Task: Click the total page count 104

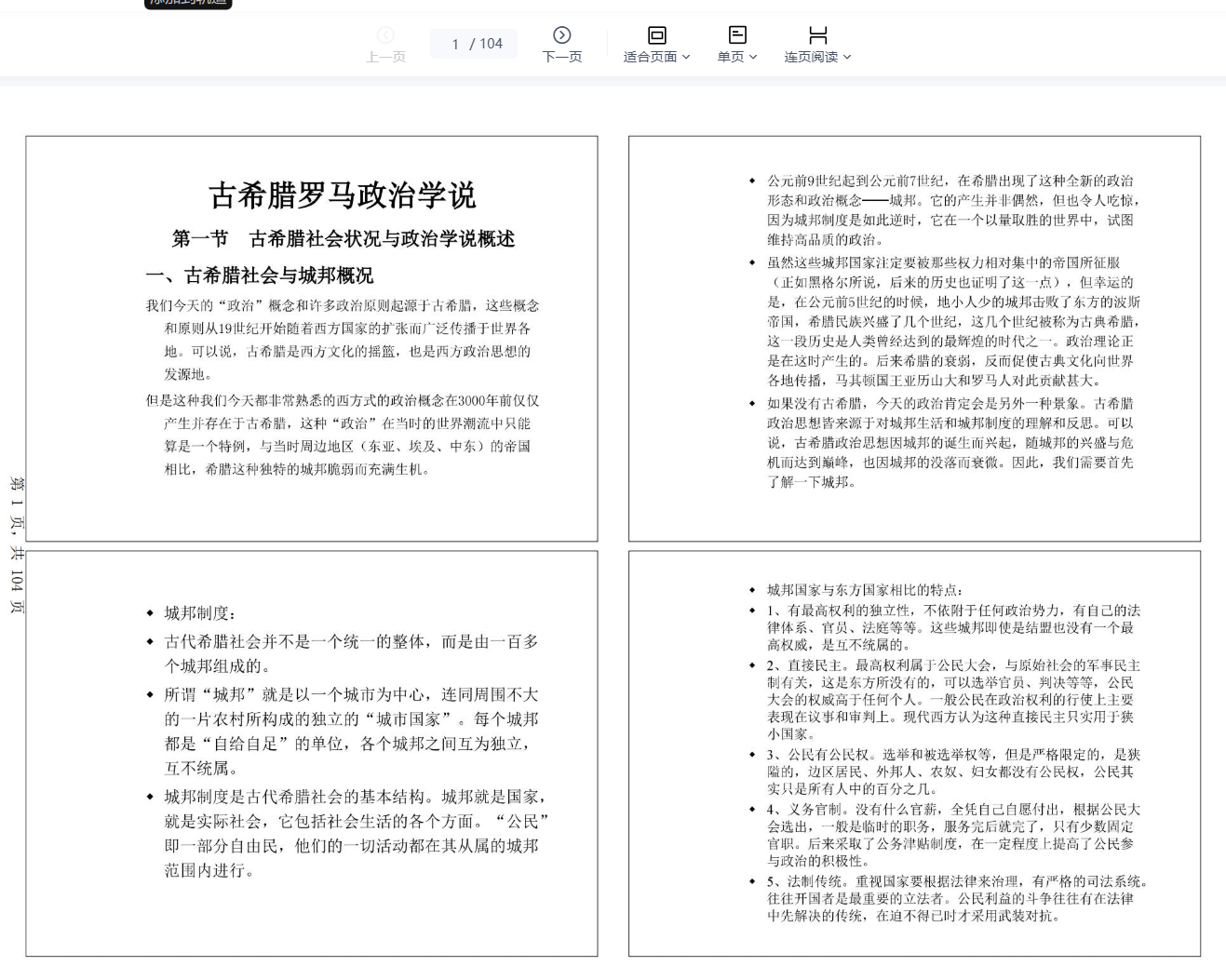Action: pos(491,44)
